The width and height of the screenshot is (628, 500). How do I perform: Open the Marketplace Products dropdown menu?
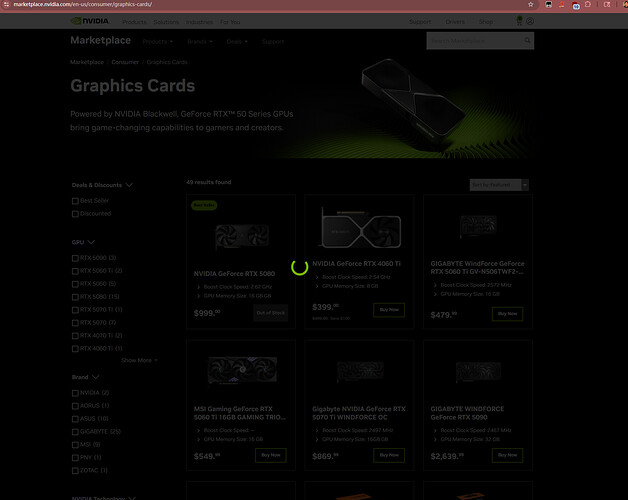(x=157, y=42)
